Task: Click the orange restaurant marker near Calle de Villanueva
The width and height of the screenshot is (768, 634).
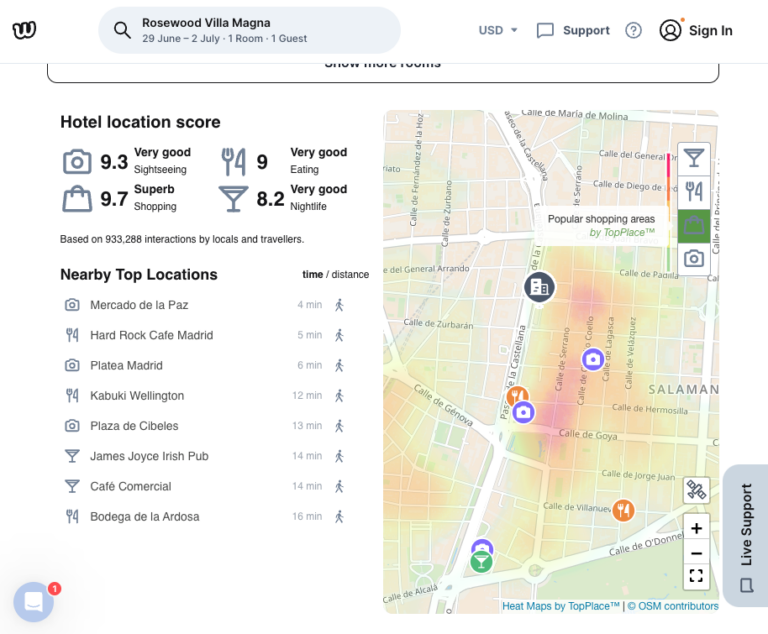Action: (x=623, y=511)
